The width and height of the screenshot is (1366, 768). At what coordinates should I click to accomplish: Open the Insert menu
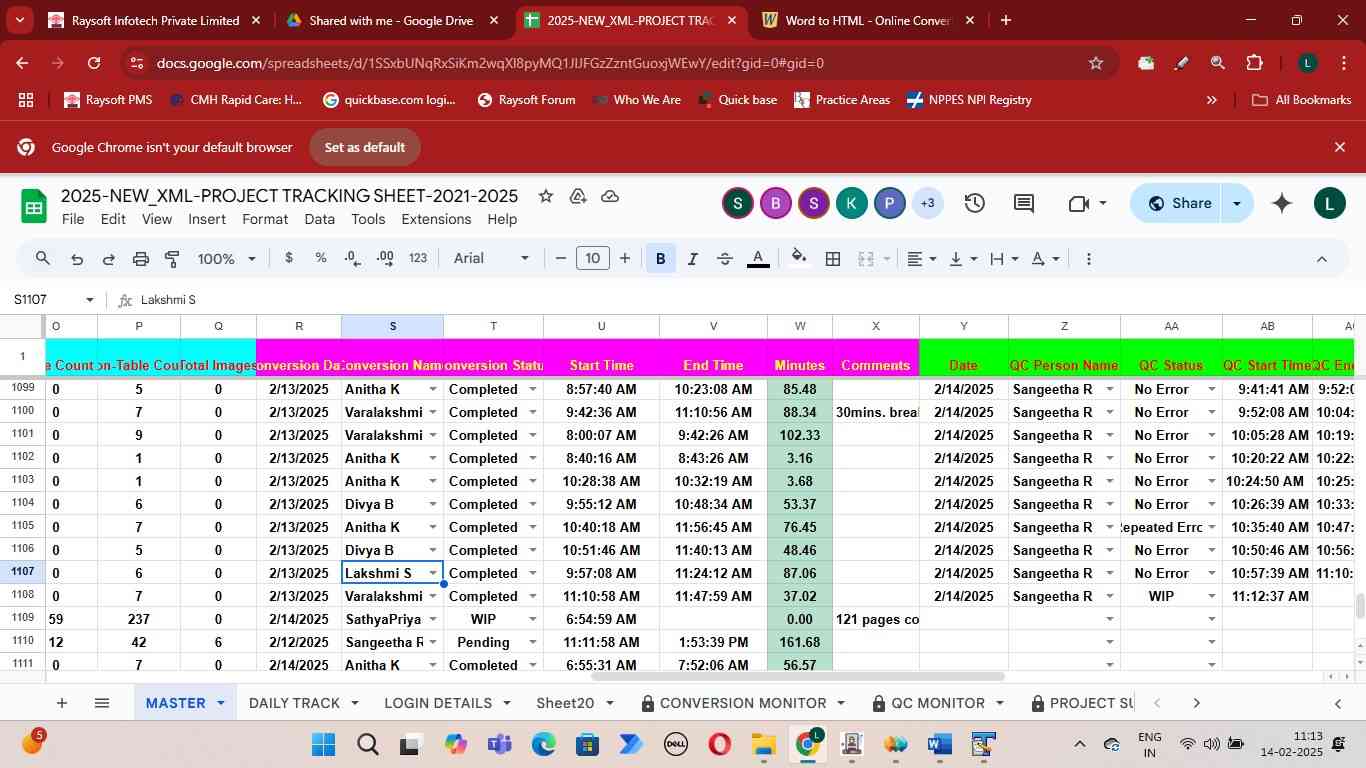pyautogui.click(x=207, y=219)
